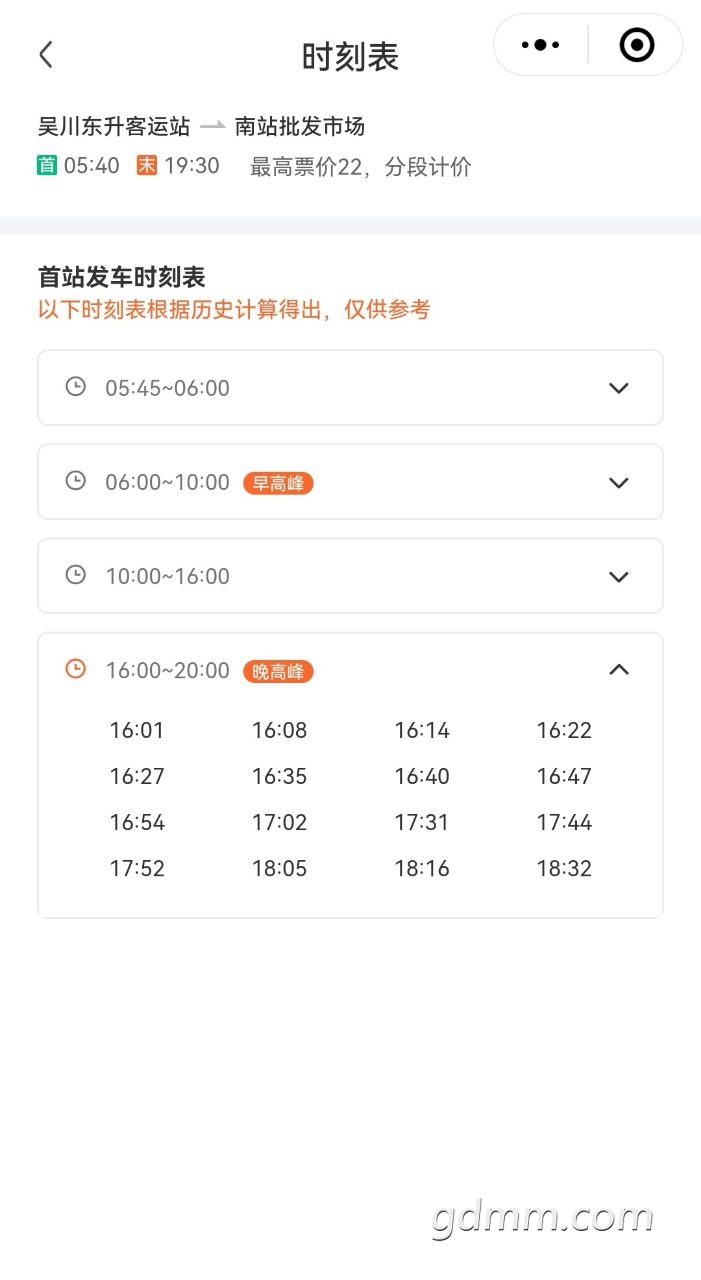Click the orange last-bus 末 badge icon

click(x=147, y=166)
